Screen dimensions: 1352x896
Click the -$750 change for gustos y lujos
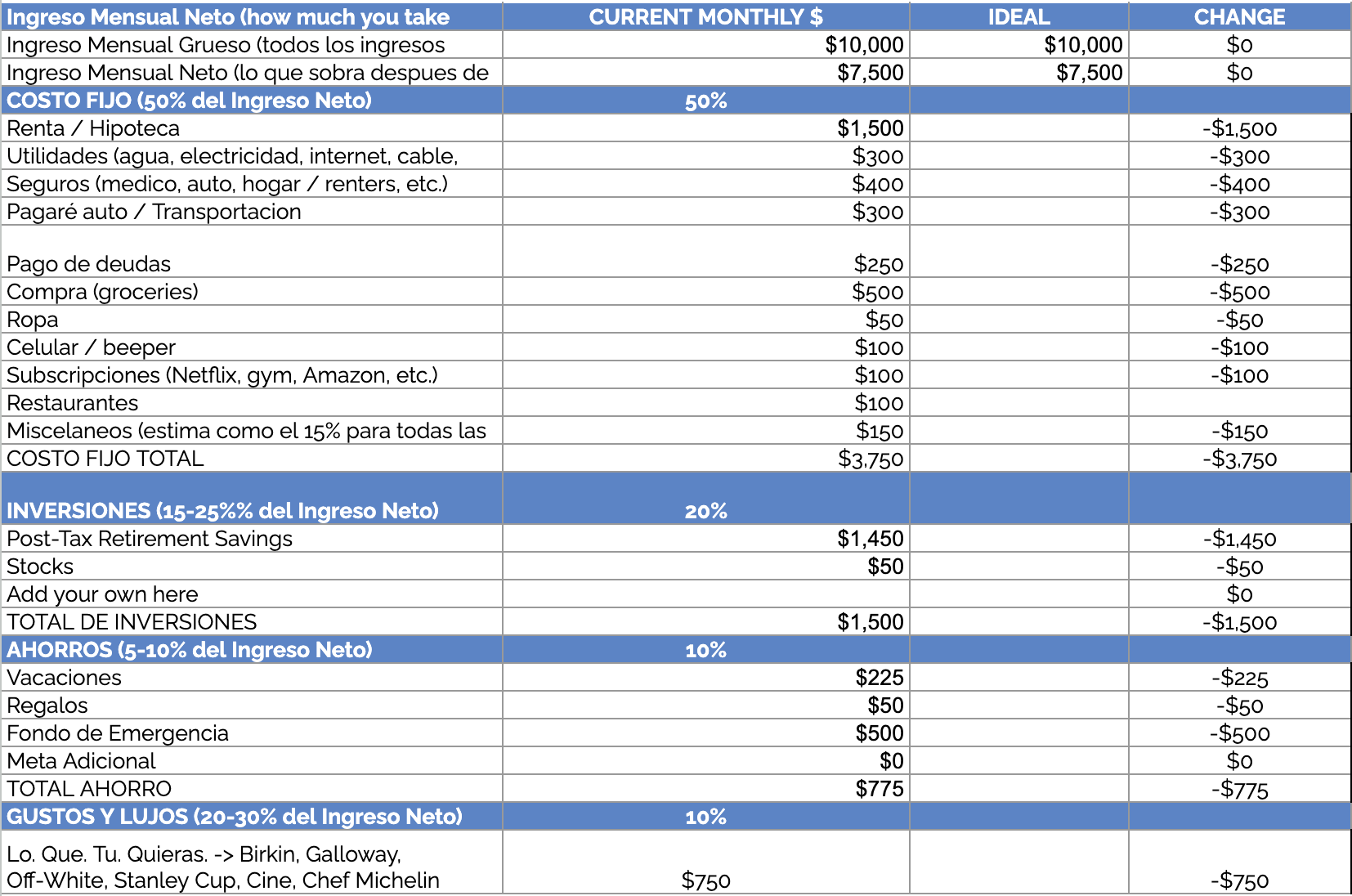tap(1239, 880)
